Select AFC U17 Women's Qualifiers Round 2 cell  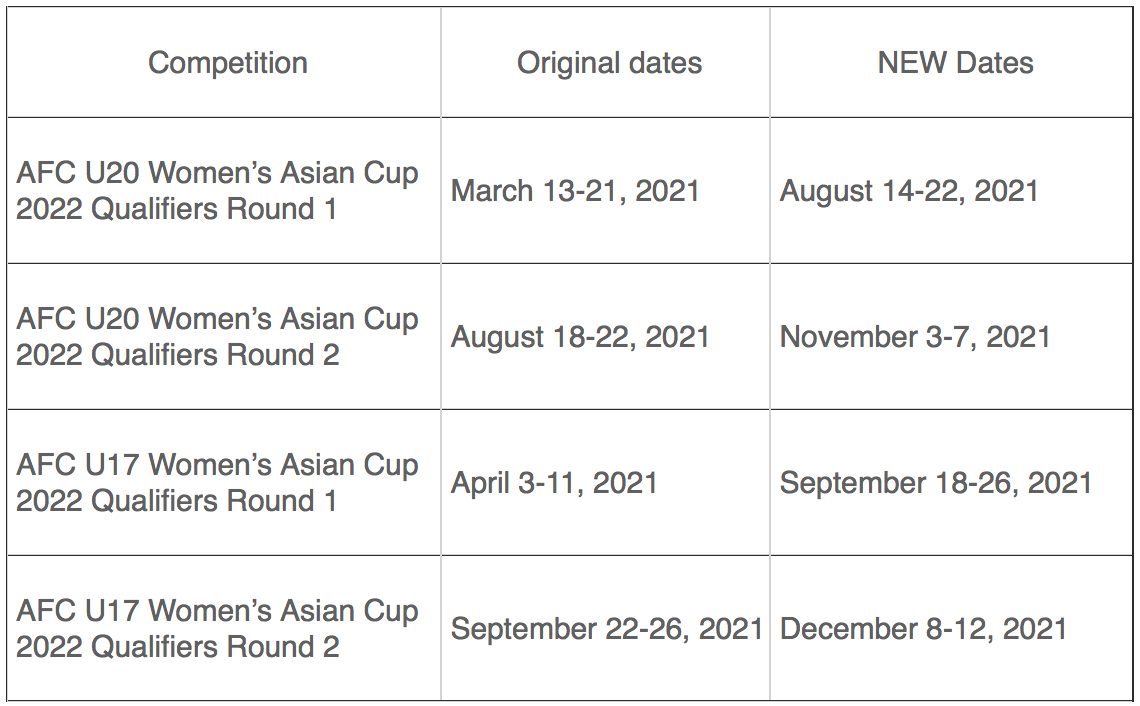pyautogui.click(x=224, y=628)
